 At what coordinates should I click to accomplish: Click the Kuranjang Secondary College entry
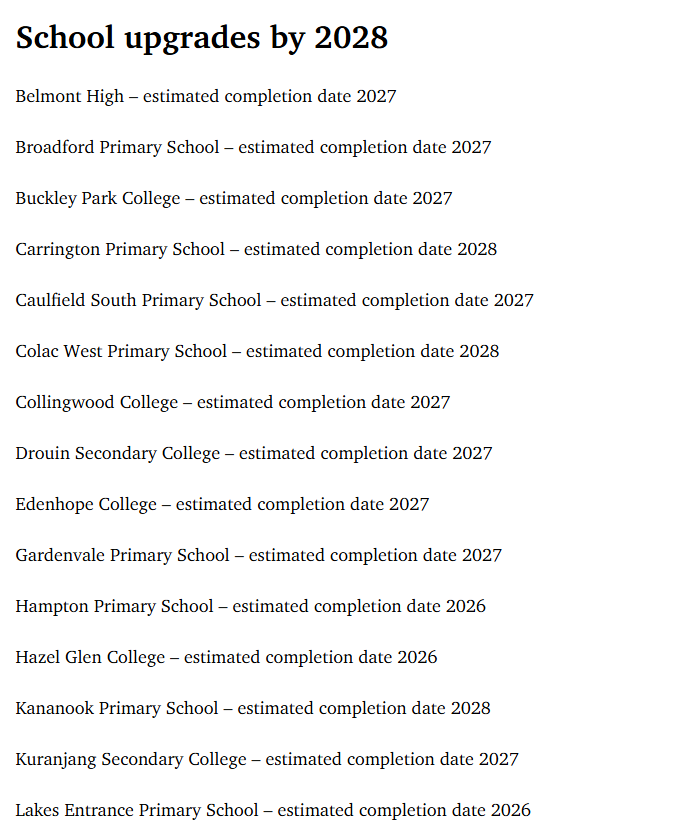tap(267, 760)
